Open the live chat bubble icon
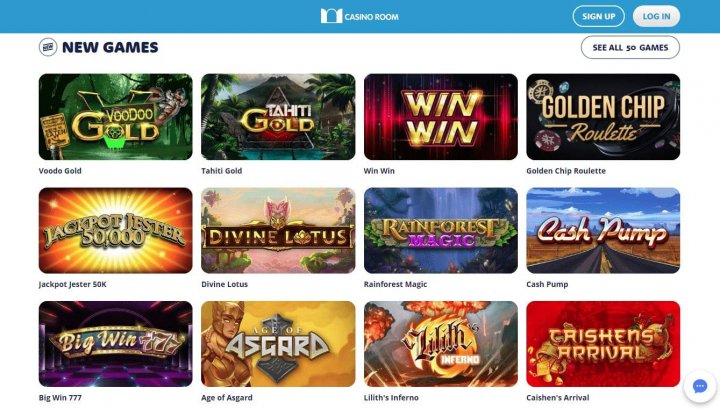The width and height of the screenshot is (720, 409). (700, 387)
